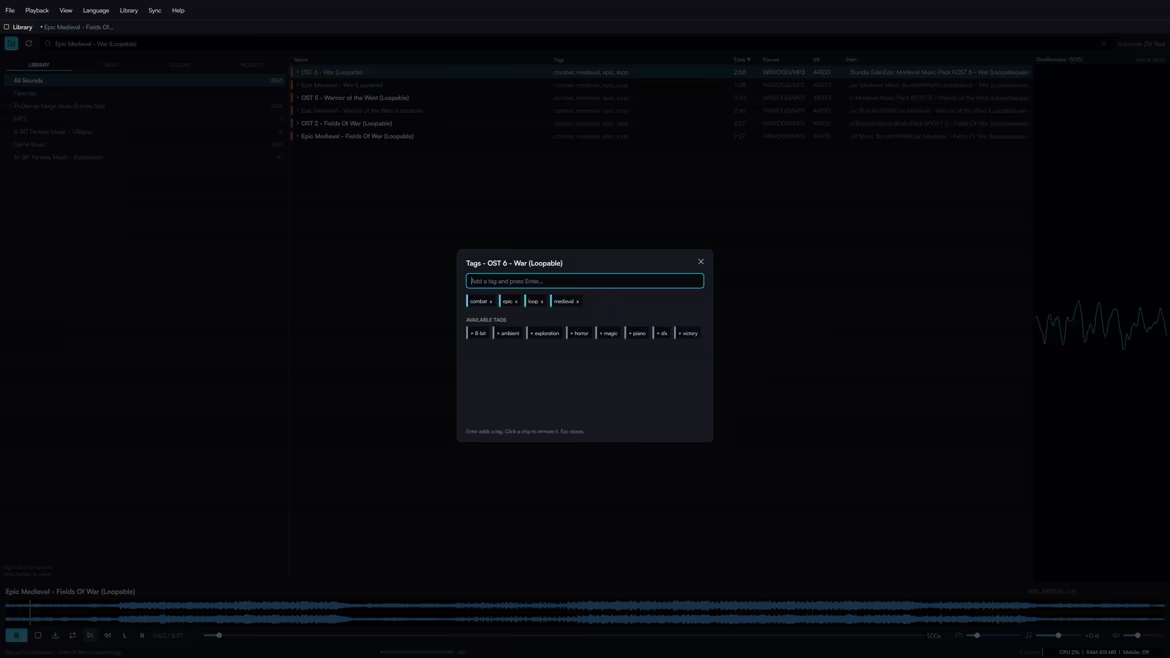The width and height of the screenshot is (1170, 658).
Task: Toggle the auto-play next track icon
Action: click(90, 636)
